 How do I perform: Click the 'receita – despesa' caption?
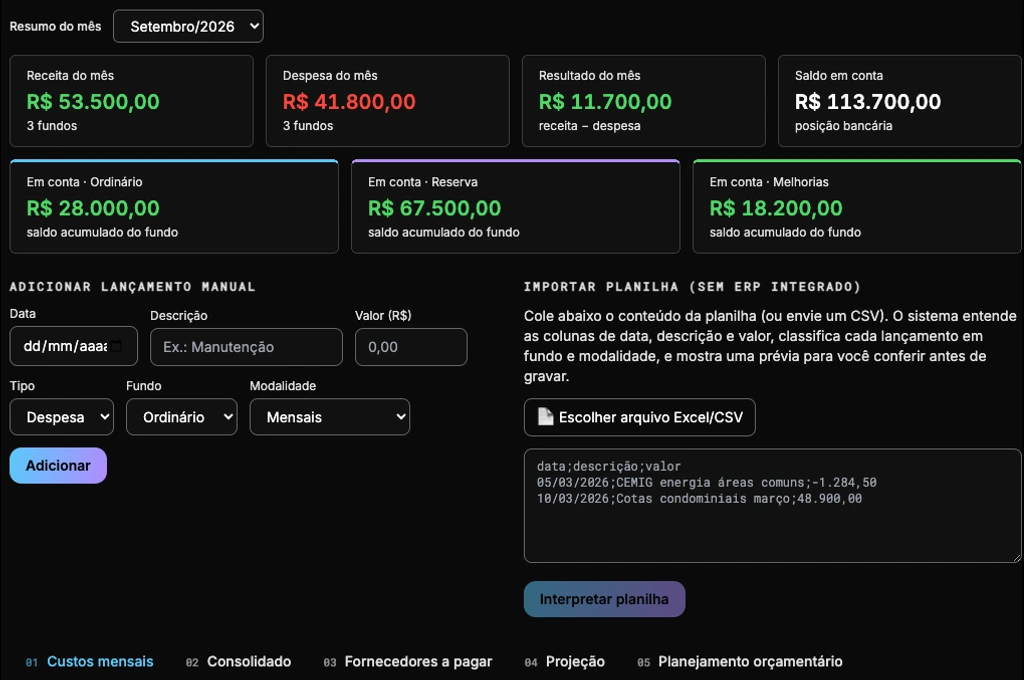click(x=589, y=126)
